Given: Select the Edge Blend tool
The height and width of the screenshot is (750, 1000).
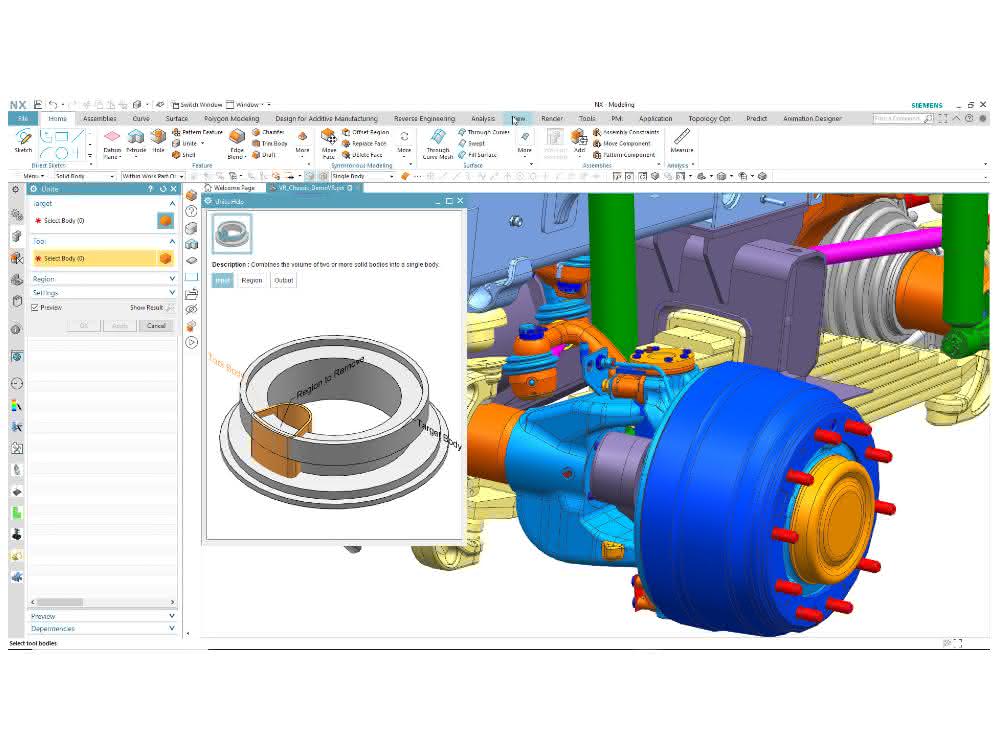Looking at the screenshot, I should tap(237, 144).
